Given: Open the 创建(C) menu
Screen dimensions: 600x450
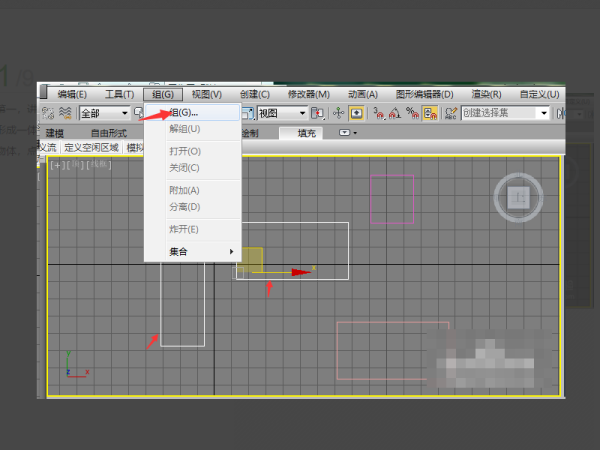Looking at the screenshot, I should click(255, 94).
